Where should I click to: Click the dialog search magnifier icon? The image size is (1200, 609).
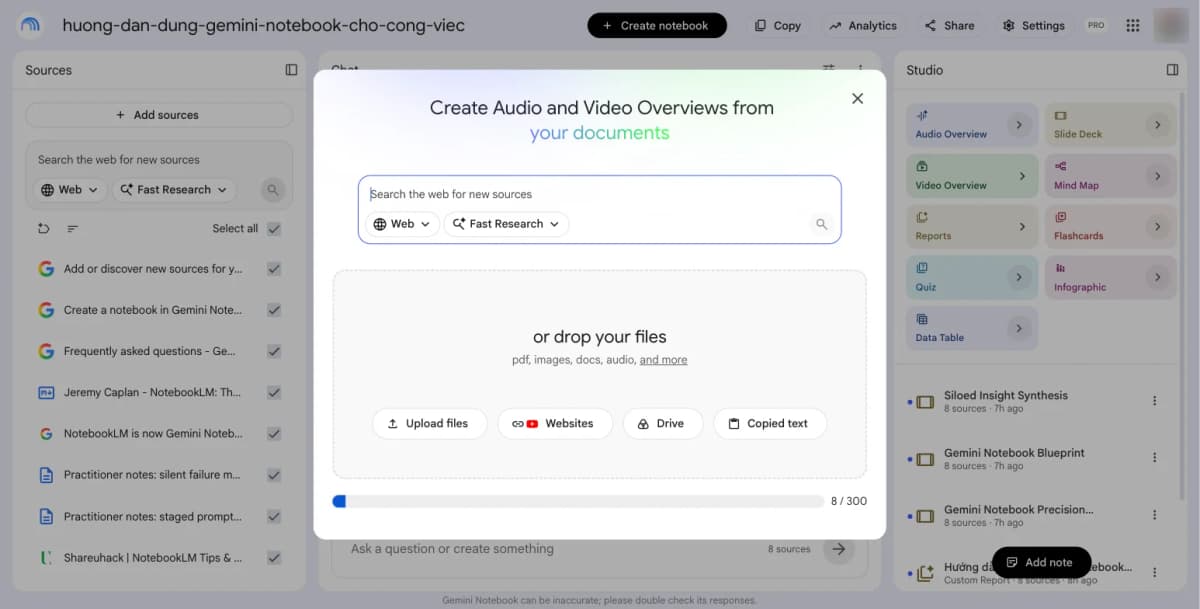821,224
